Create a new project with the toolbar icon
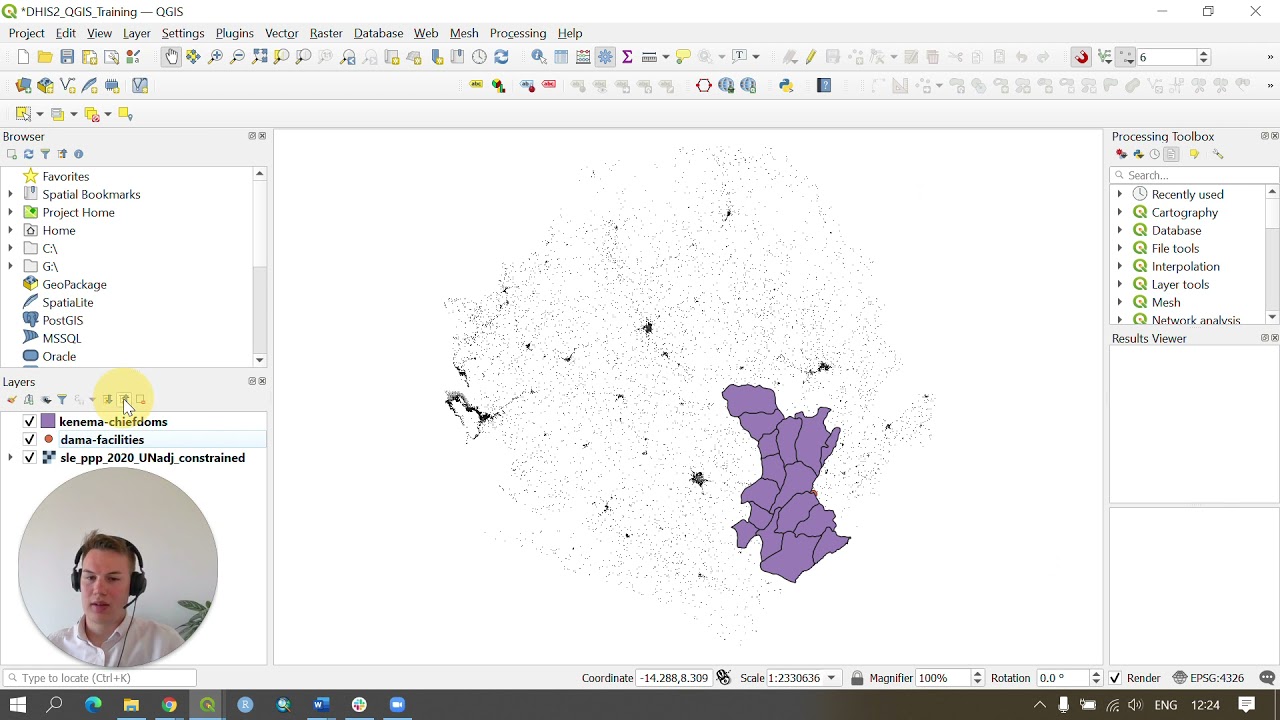Screen dimensions: 1280x720 point(23,57)
